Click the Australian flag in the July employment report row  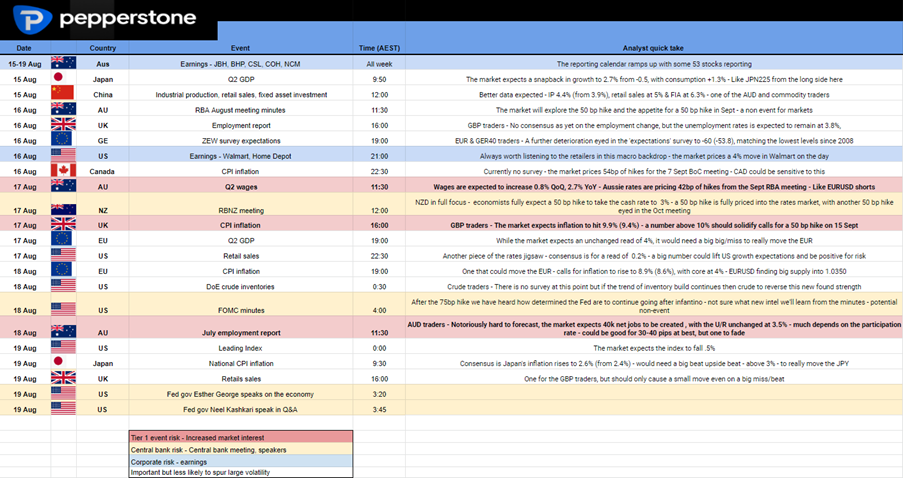click(63, 331)
